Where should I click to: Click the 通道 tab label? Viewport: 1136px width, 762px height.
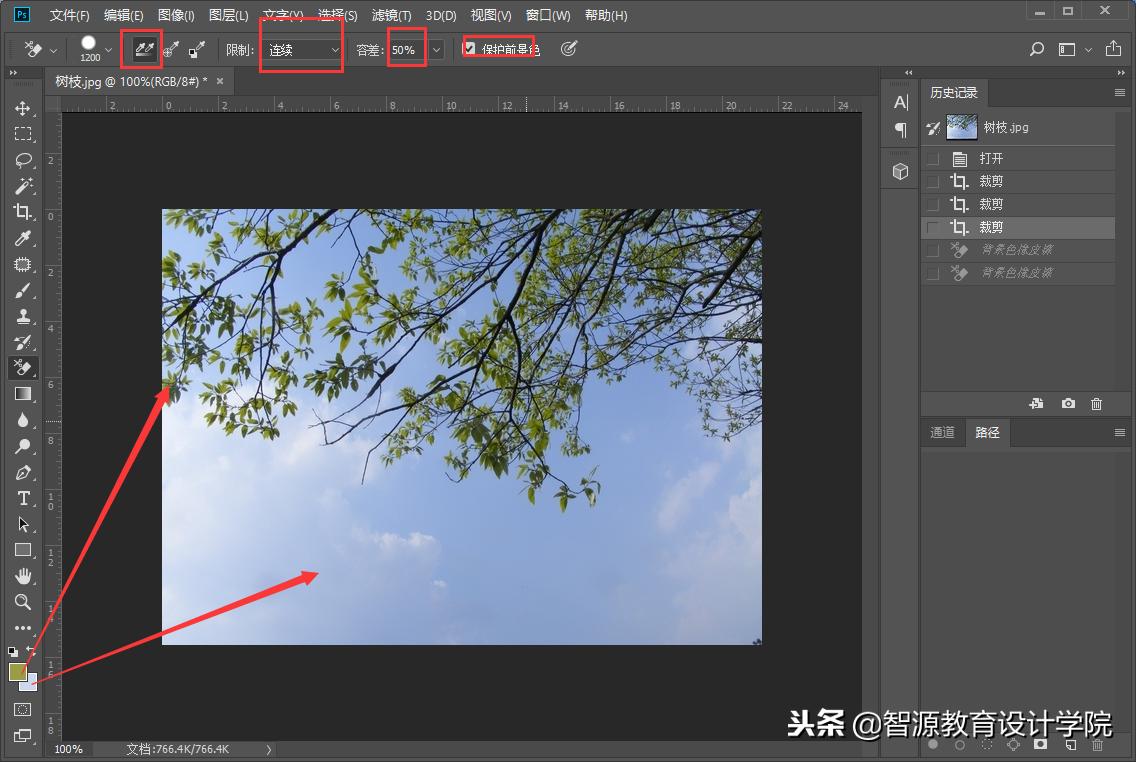tap(942, 432)
